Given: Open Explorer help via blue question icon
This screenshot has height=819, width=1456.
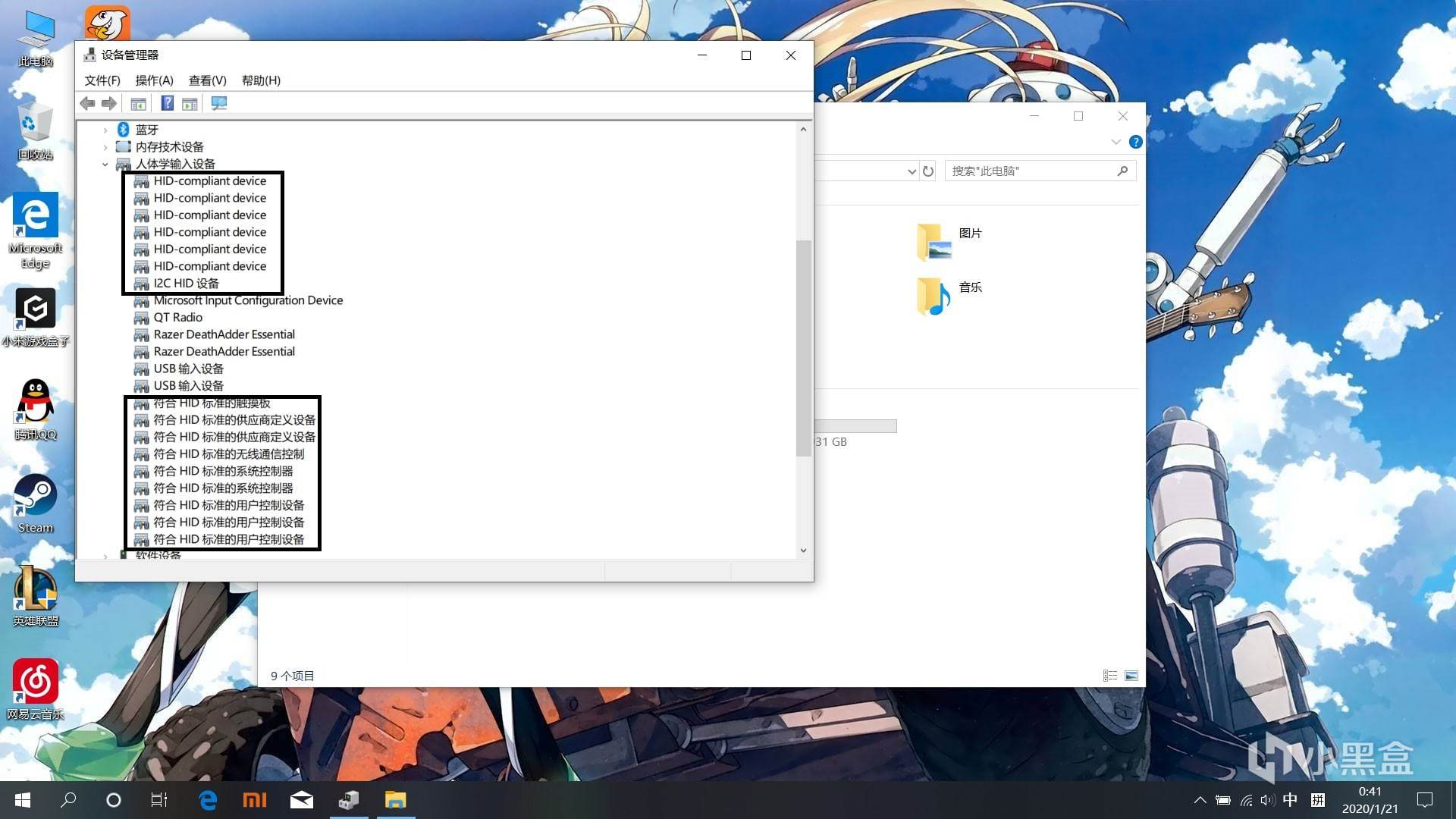Looking at the screenshot, I should tap(1135, 142).
